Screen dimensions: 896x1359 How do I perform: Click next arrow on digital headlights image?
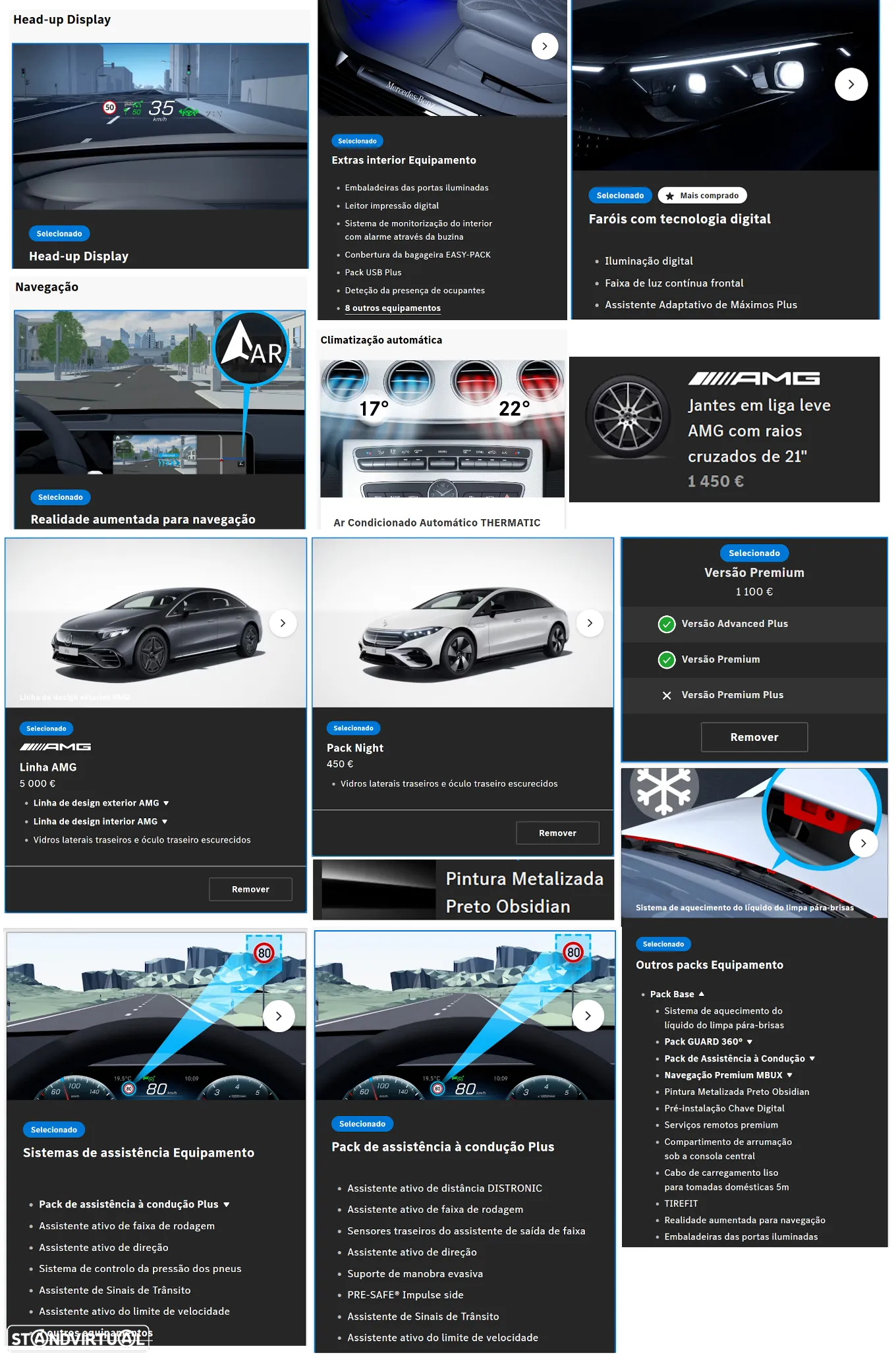click(851, 84)
